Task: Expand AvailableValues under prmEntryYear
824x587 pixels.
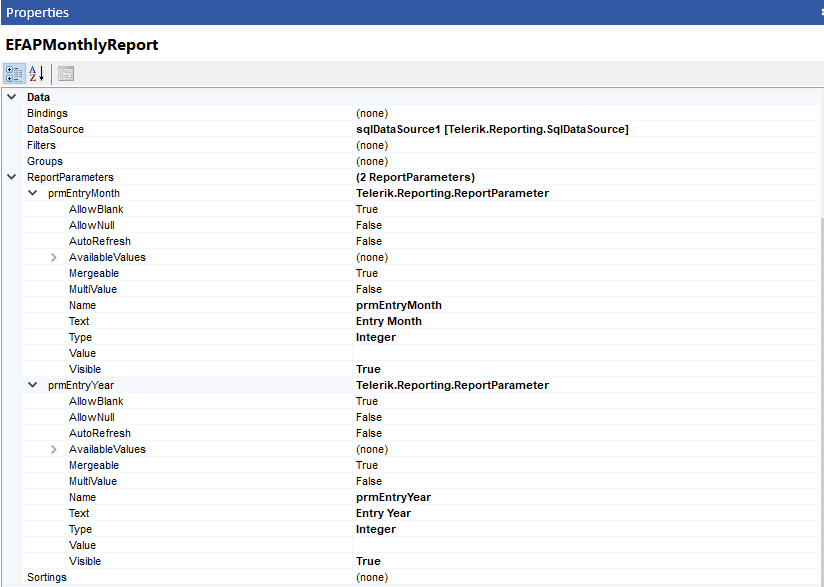Action: click(54, 449)
